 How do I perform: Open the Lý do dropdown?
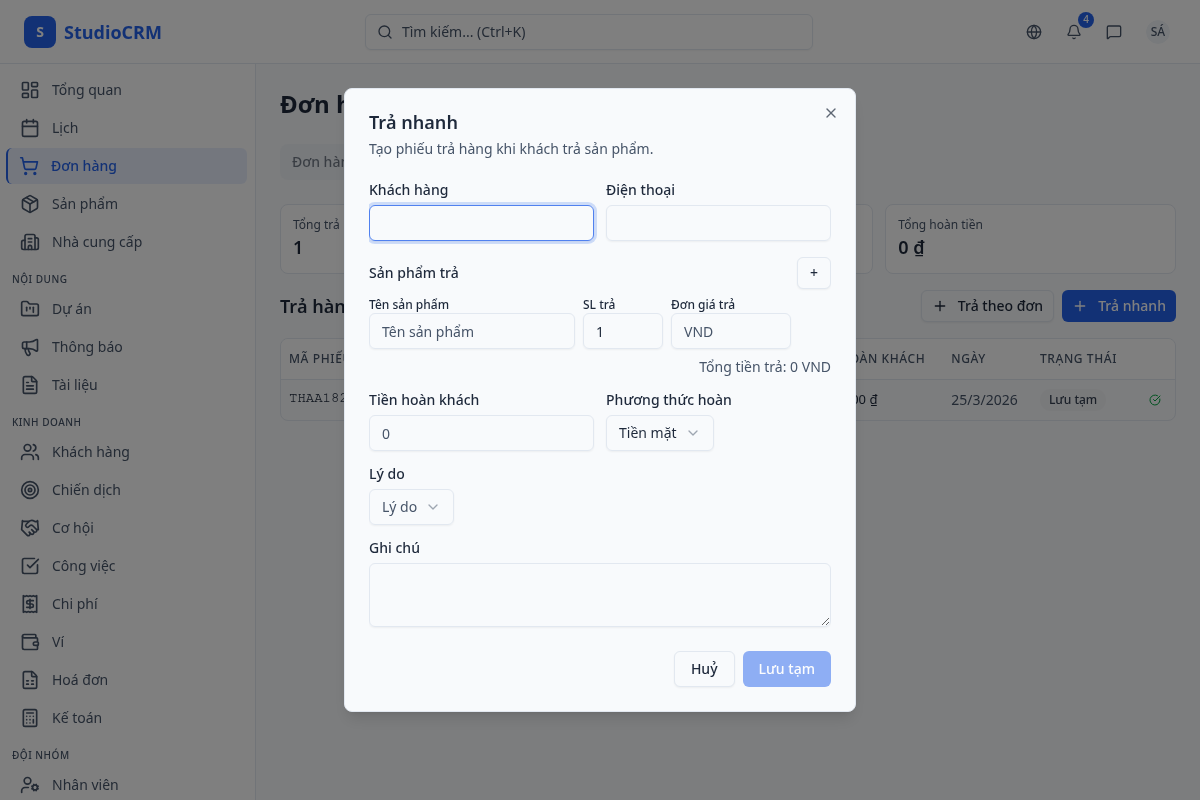click(x=411, y=507)
